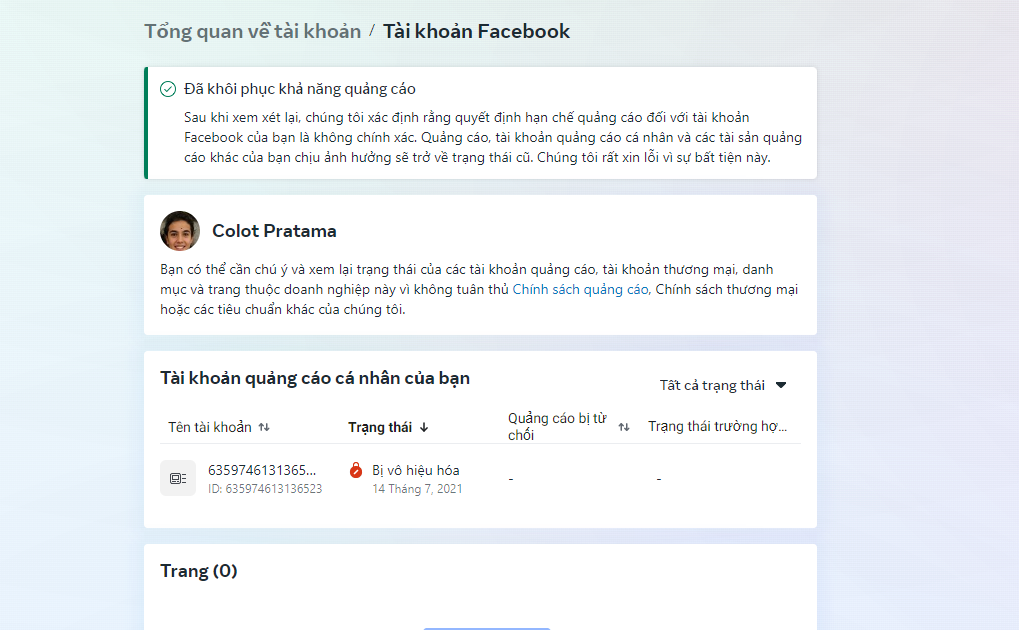Open ad account 6359746131365...
Viewport: 1019px width, 630px height.
262,470
